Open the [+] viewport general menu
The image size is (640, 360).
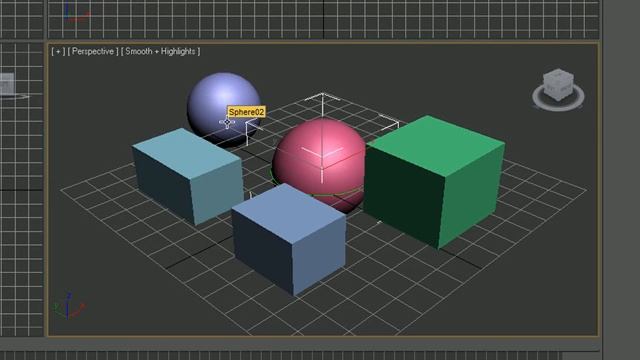58,51
